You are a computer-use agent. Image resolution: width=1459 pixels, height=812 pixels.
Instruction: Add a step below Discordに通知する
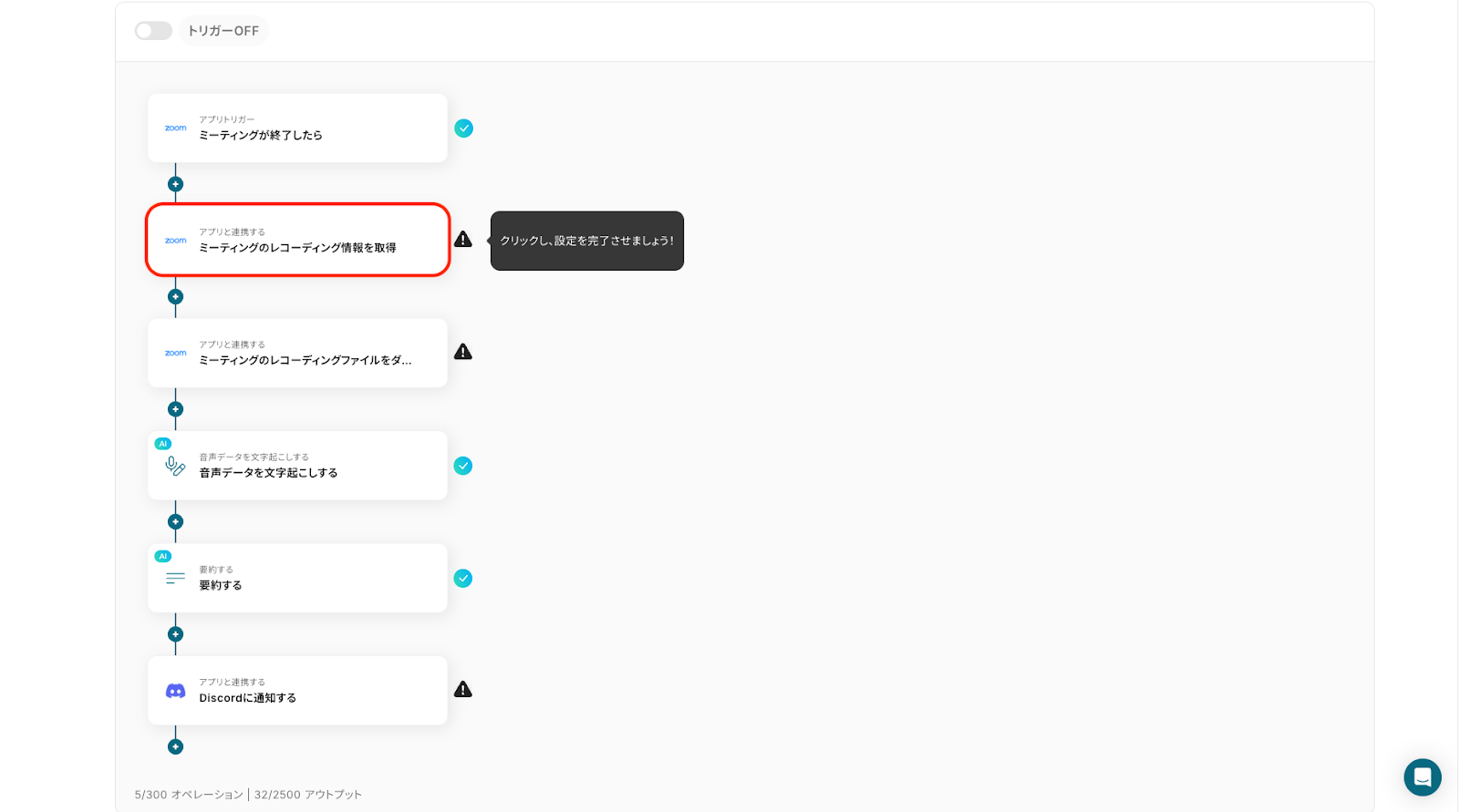coord(176,746)
